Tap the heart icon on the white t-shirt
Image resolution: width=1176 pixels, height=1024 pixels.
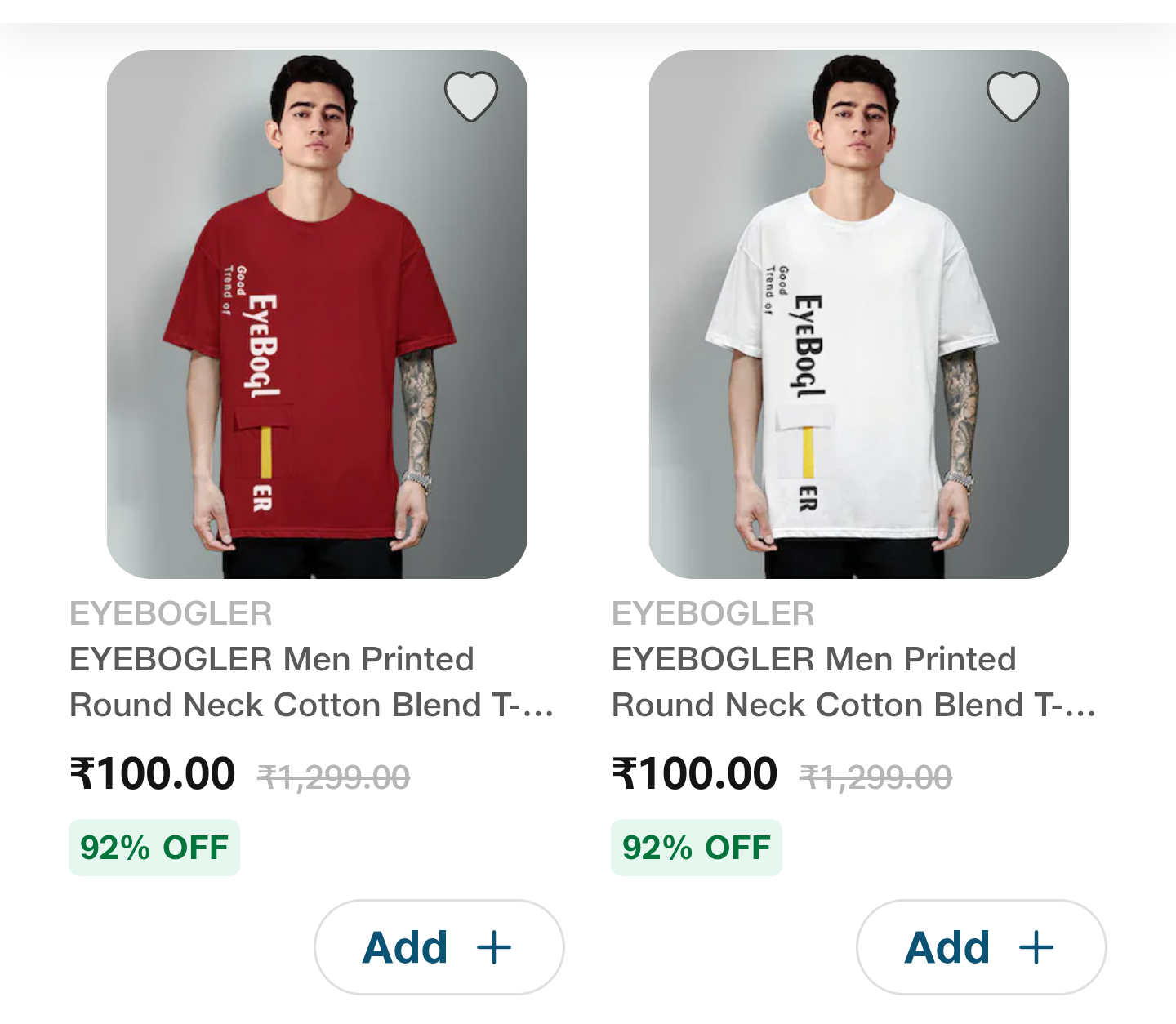[1013, 96]
